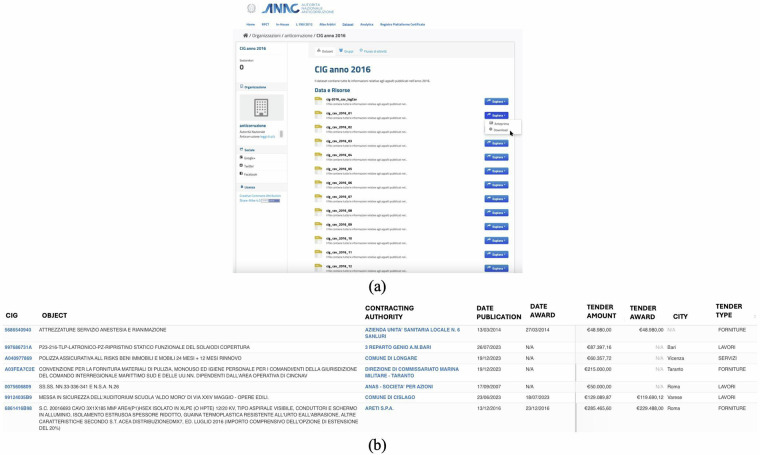Click the file icon for cig_csv_2016_06

(319, 184)
